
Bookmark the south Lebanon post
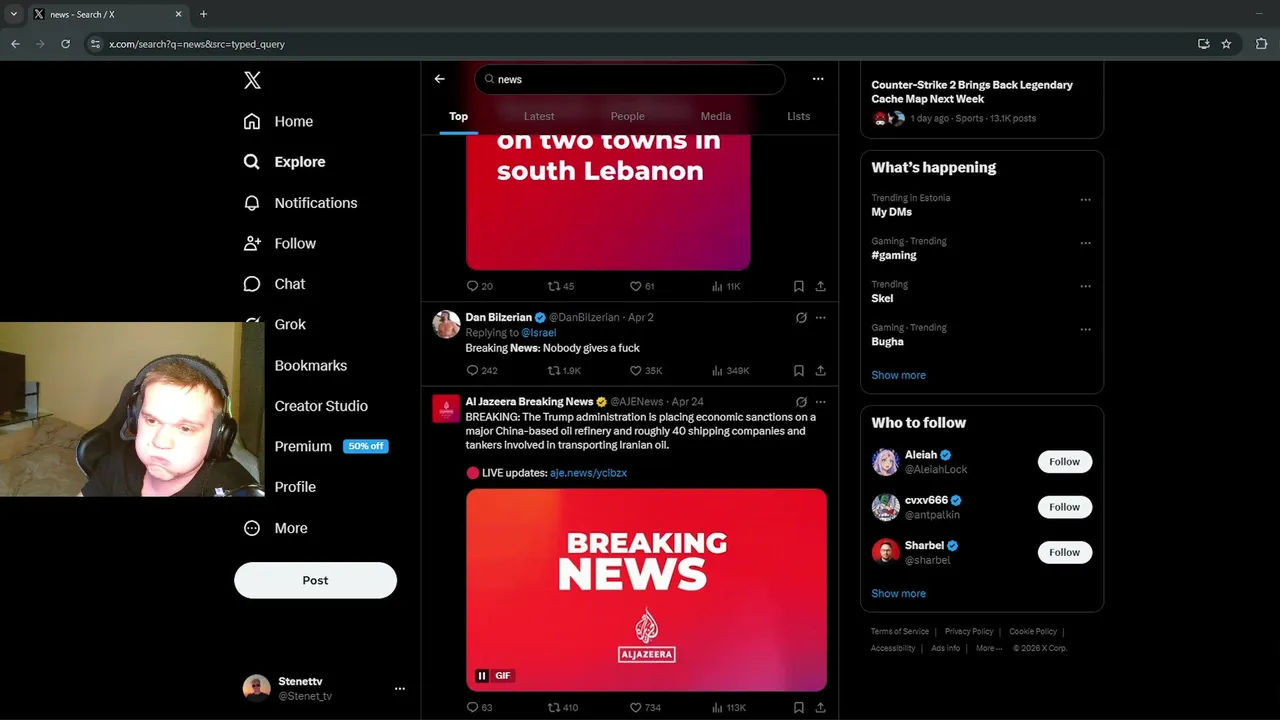pyautogui.click(x=798, y=286)
